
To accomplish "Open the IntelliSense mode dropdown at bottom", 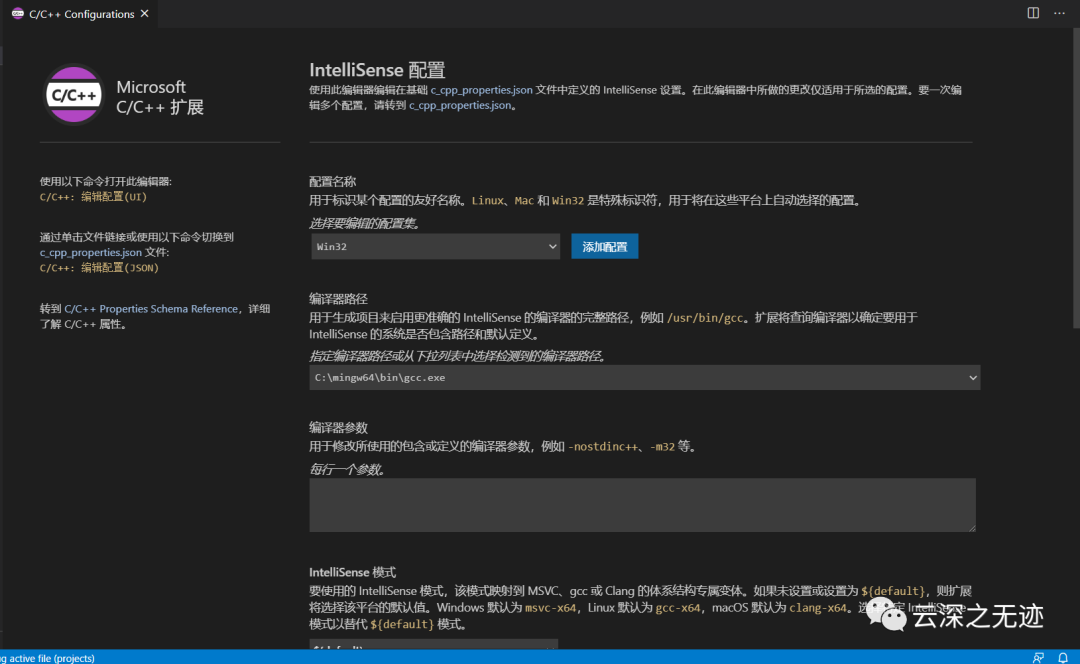I will (x=433, y=645).
